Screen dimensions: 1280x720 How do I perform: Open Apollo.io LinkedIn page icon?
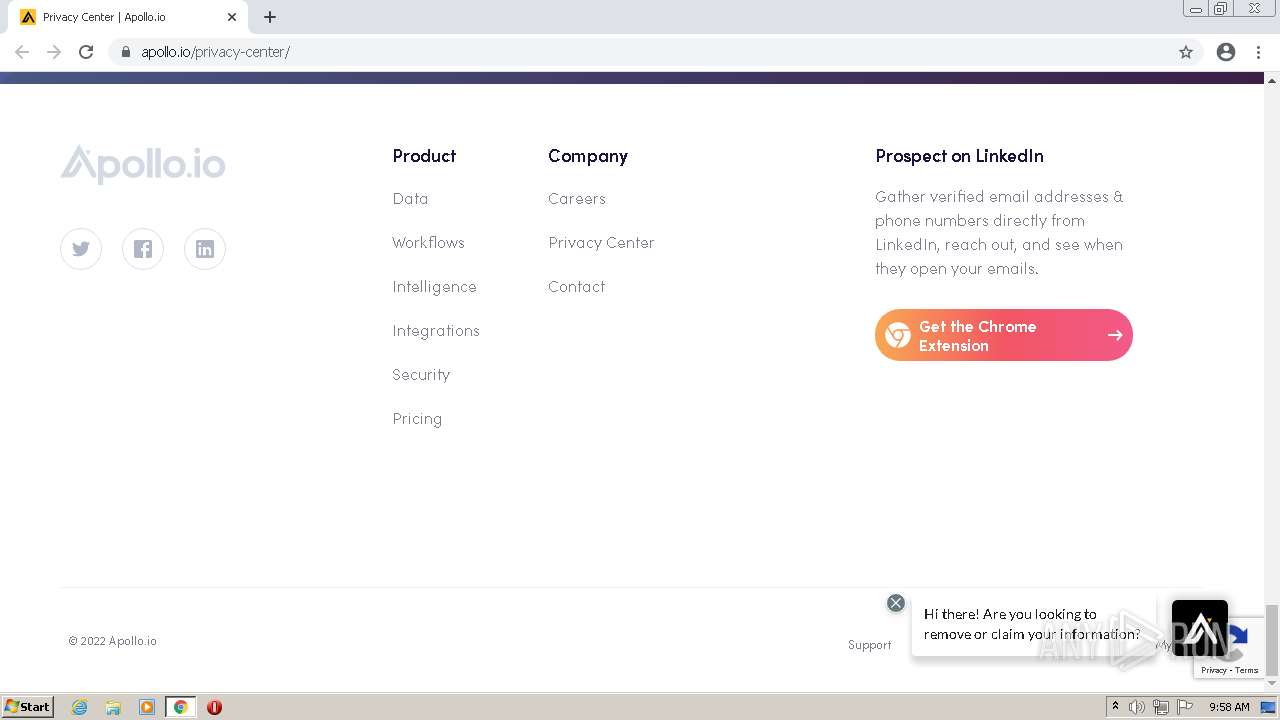click(205, 249)
